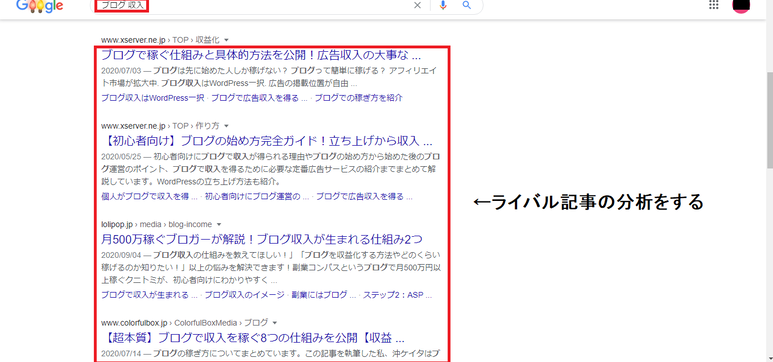The width and height of the screenshot is (773, 362).
Task: Start voice search with microphone icon
Action: click(x=443, y=5)
